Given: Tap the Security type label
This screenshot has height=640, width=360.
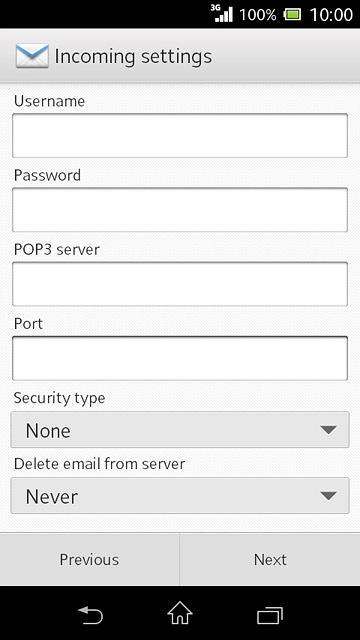Looking at the screenshot, I should (60, 398).
